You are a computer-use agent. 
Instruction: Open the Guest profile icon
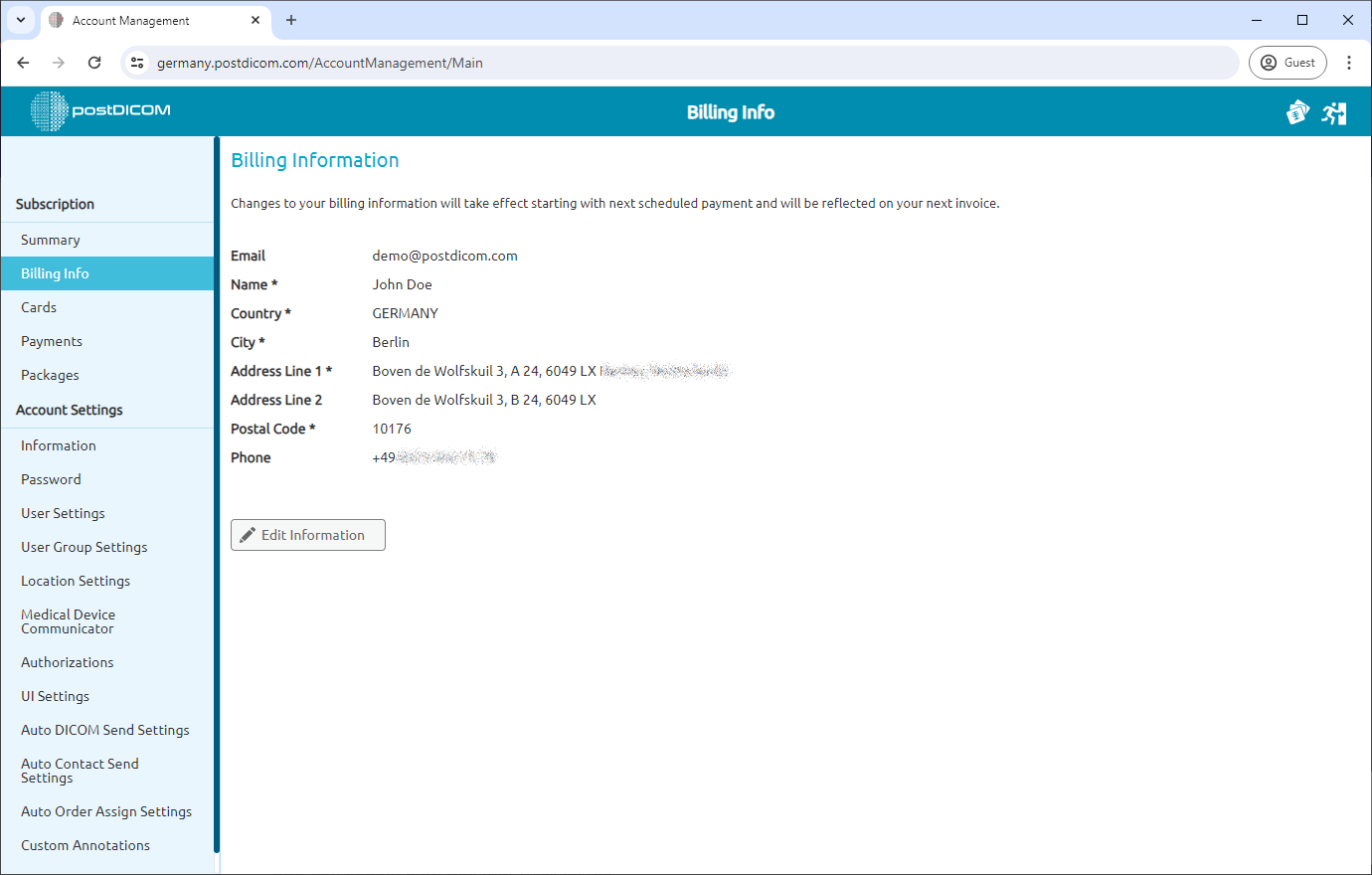(x=1287, y=62)
